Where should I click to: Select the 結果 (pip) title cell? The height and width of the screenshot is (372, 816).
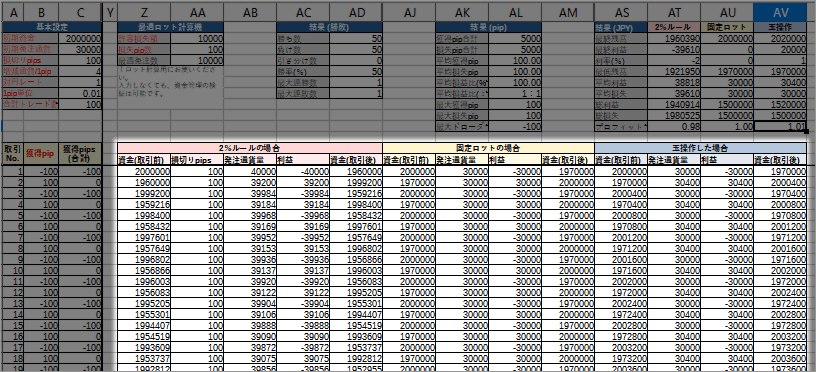point(488,27)
